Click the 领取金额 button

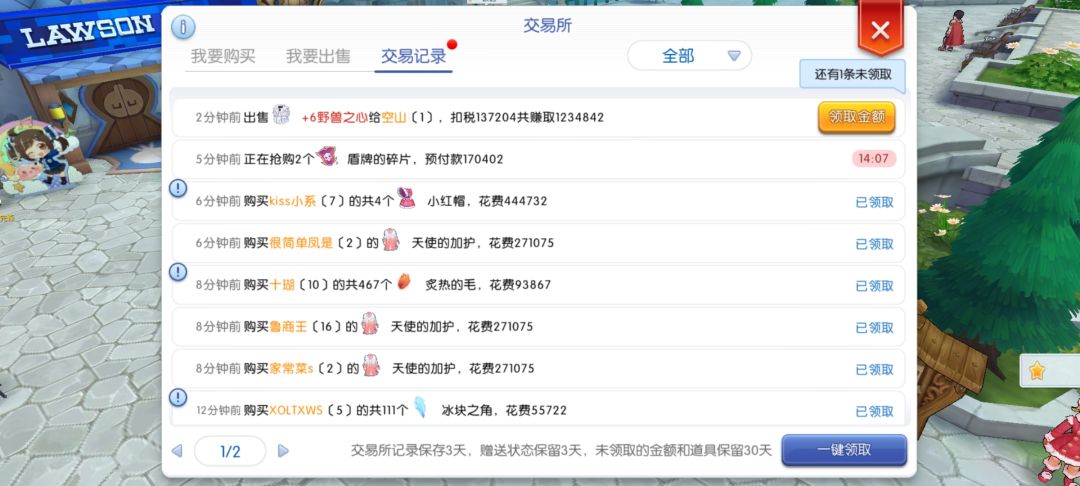point(856,117)
